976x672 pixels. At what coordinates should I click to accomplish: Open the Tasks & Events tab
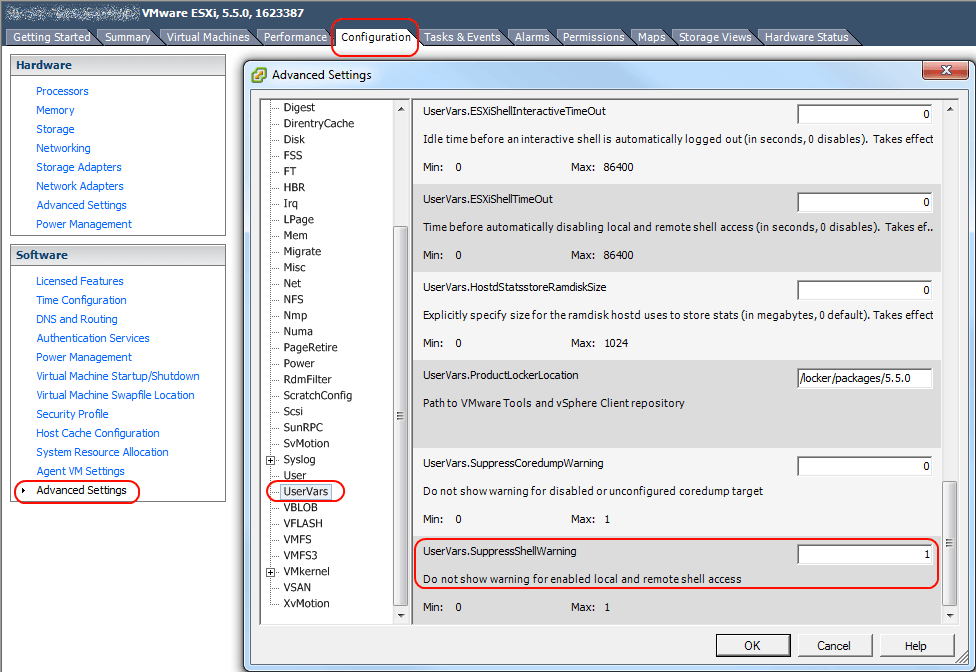(x=462, y=37)
